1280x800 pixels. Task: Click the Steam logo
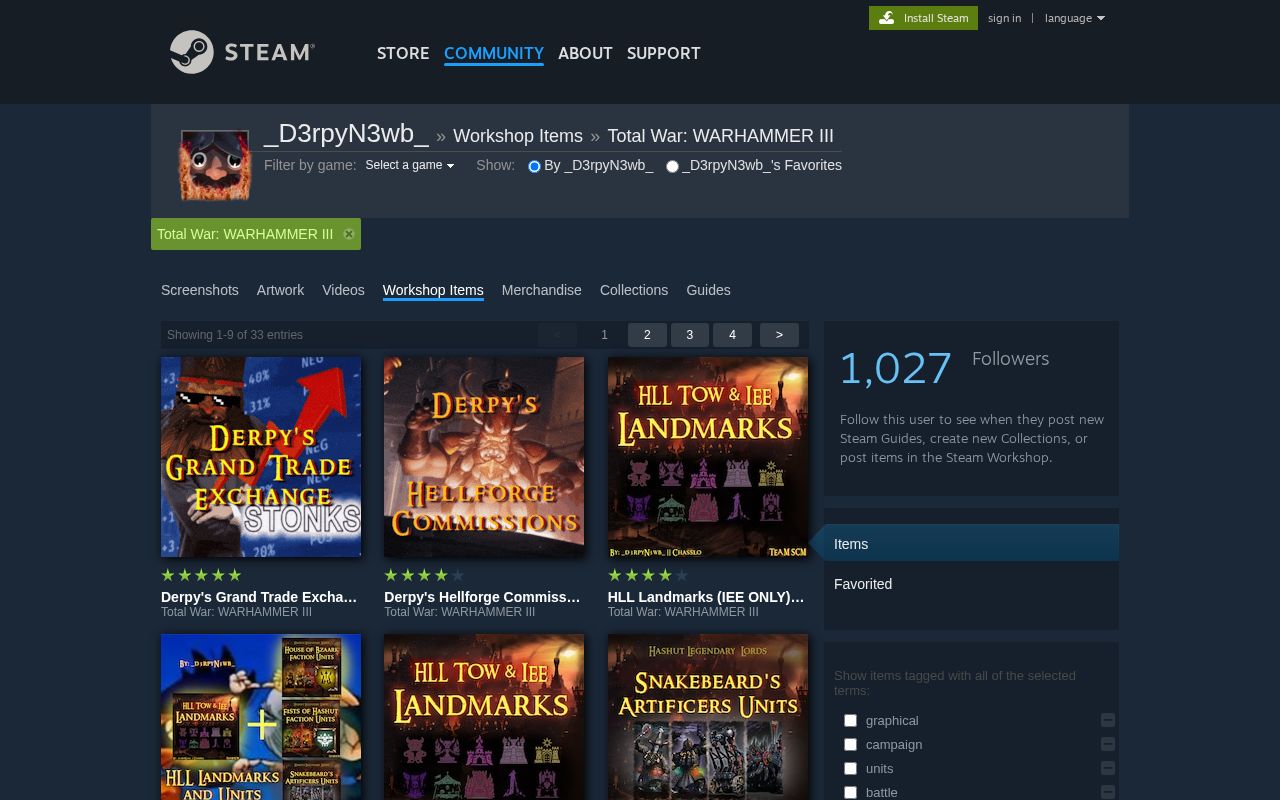click(x=242, y=52)
